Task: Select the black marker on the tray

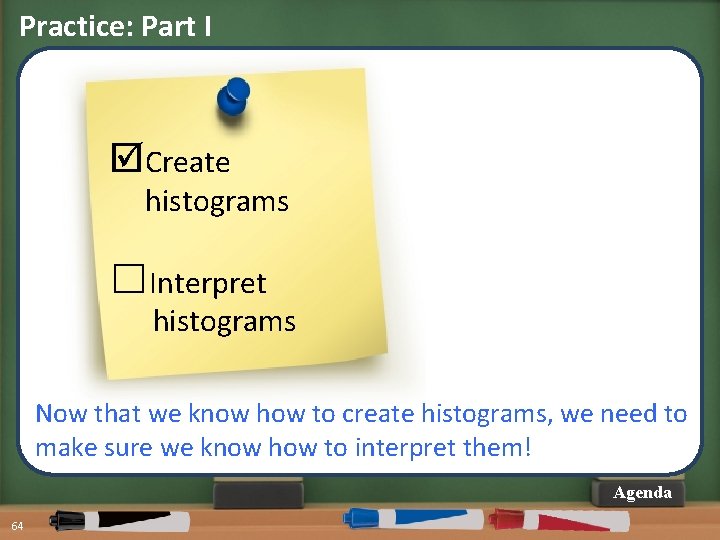Action: coord(119,521)
